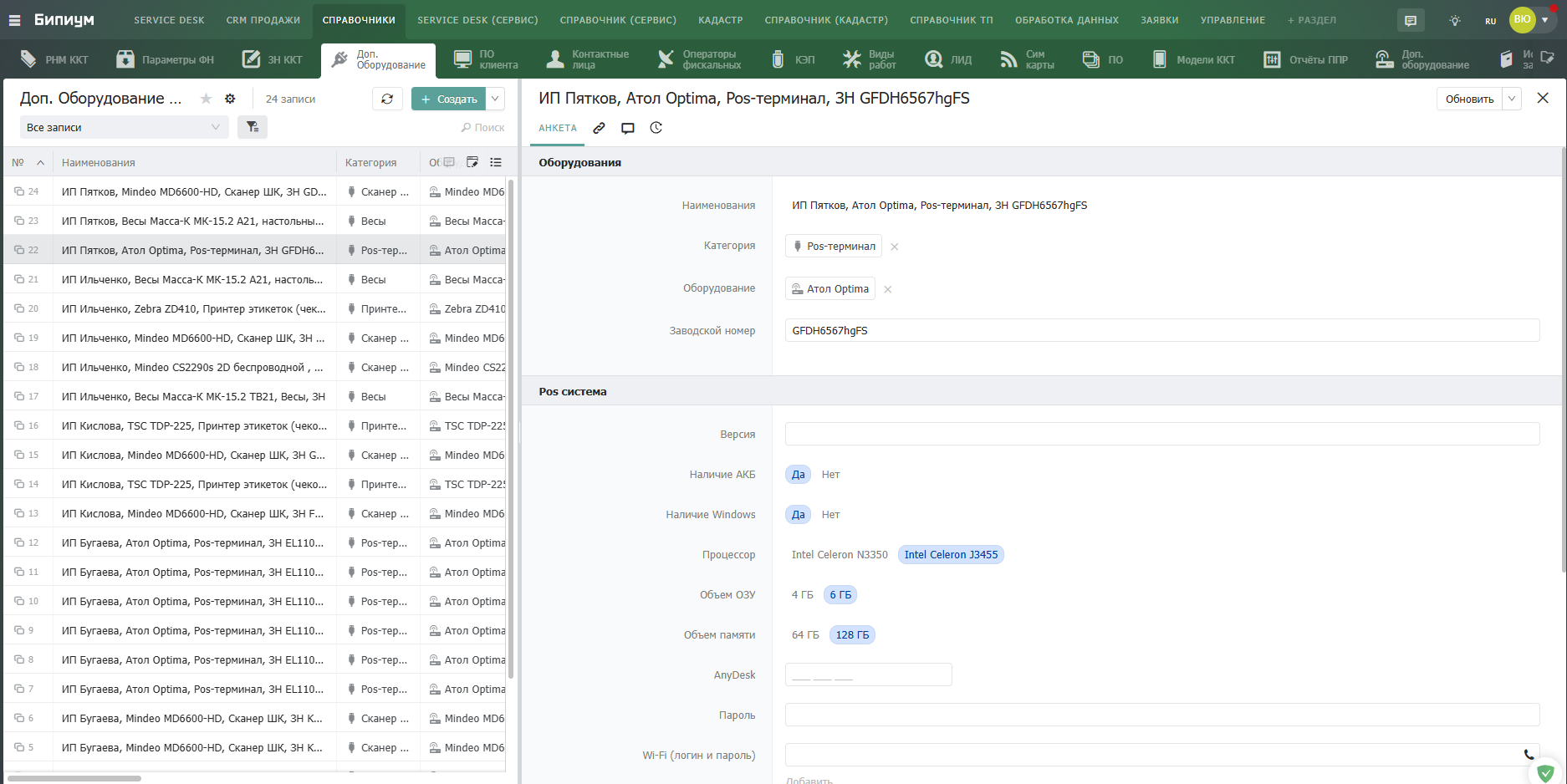Clear the Атол Optima equipment value
The image size is (1567, 784).
pos(888,289)
